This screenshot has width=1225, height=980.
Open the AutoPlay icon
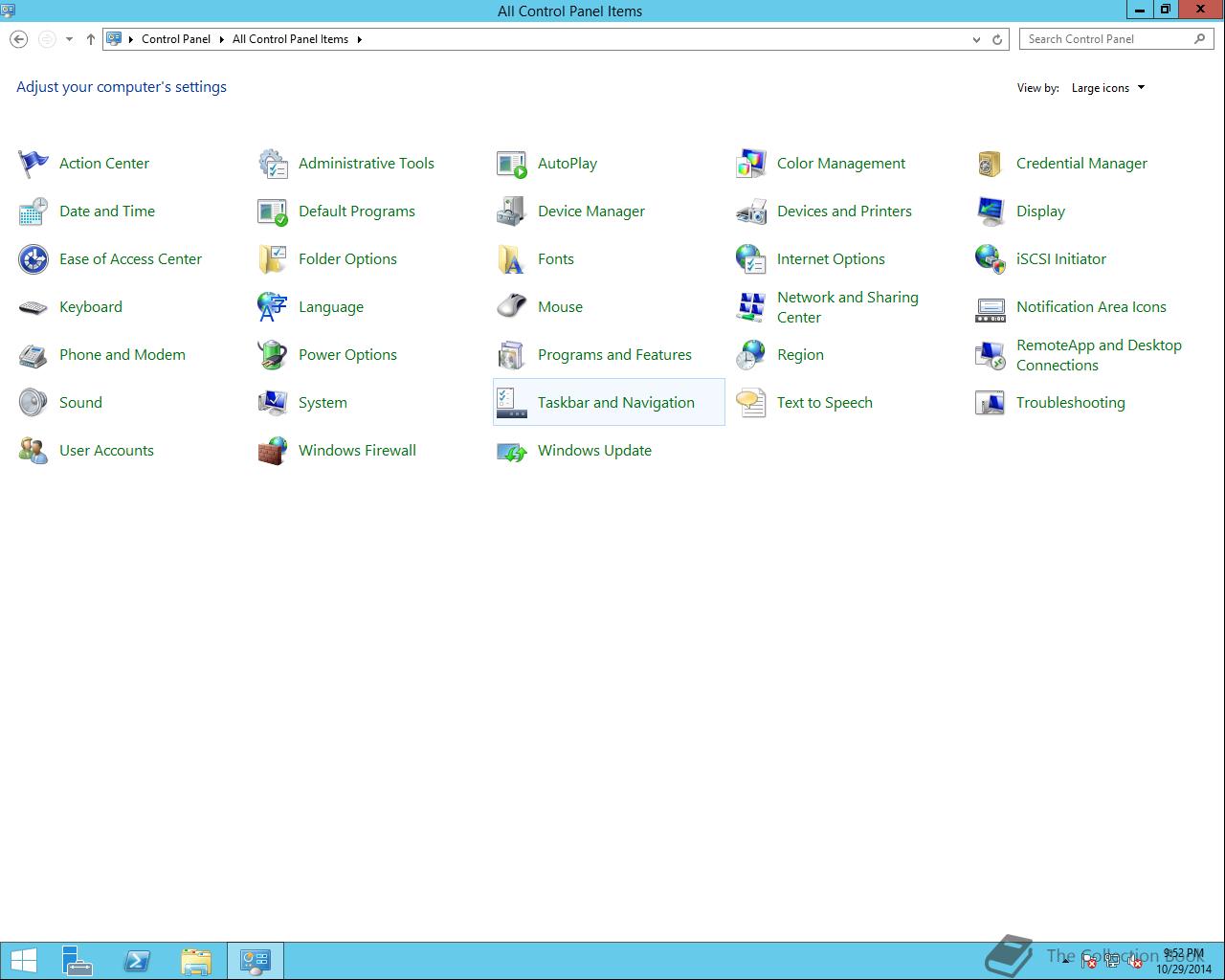pyautogui.click(x=512, y=164)
